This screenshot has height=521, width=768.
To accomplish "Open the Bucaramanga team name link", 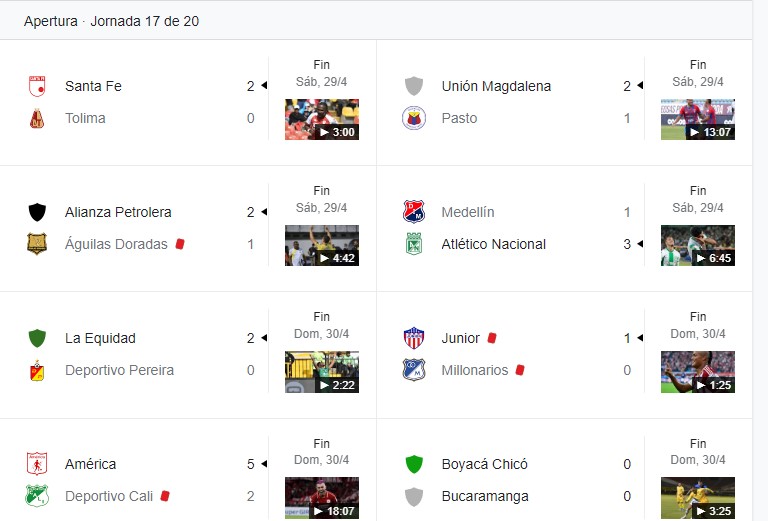I will [x=485, y=497].
